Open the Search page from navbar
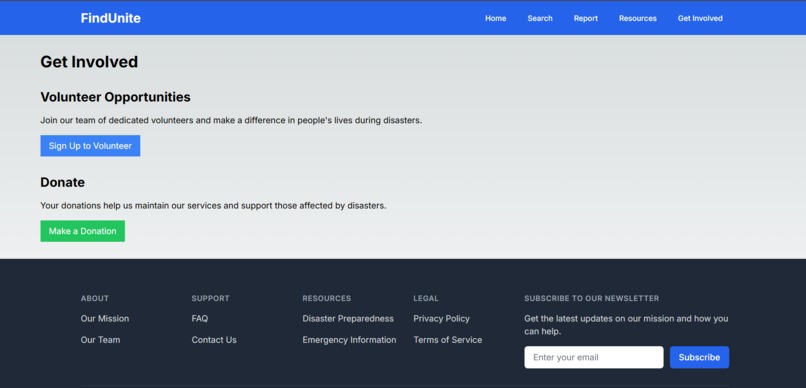Screen dimensions: 806x388 [540, 18]
